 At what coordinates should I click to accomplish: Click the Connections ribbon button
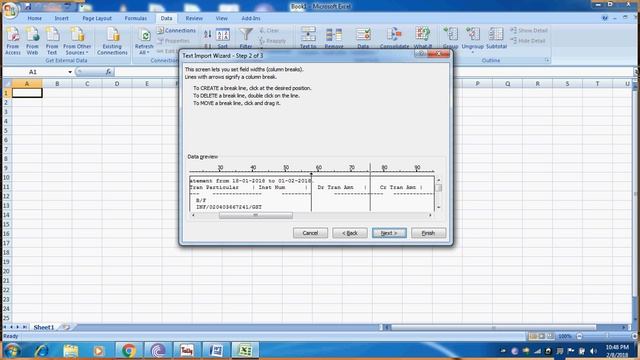[176, 31]
